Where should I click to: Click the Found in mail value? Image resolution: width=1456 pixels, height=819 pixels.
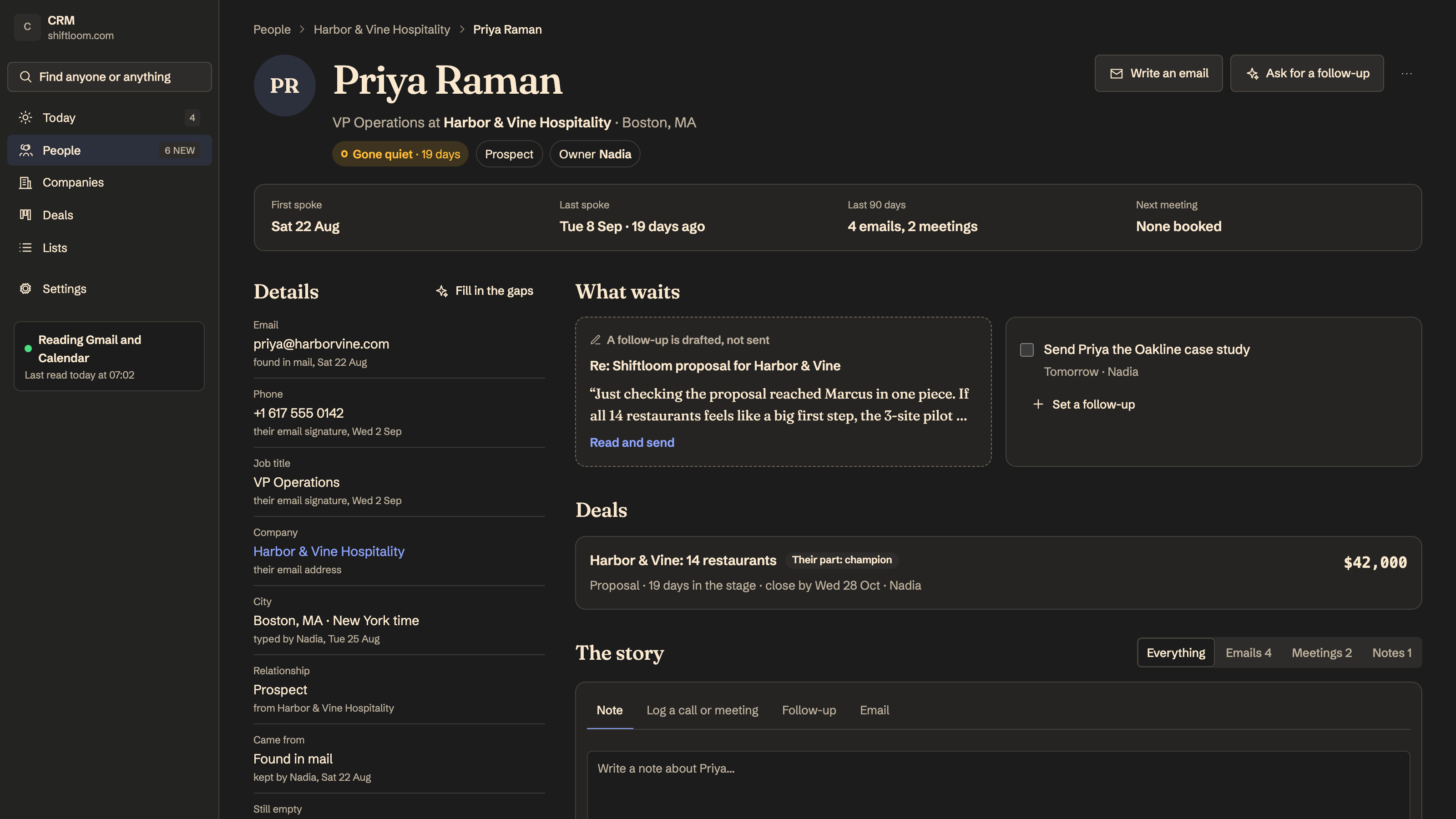(x=293, y=759)
